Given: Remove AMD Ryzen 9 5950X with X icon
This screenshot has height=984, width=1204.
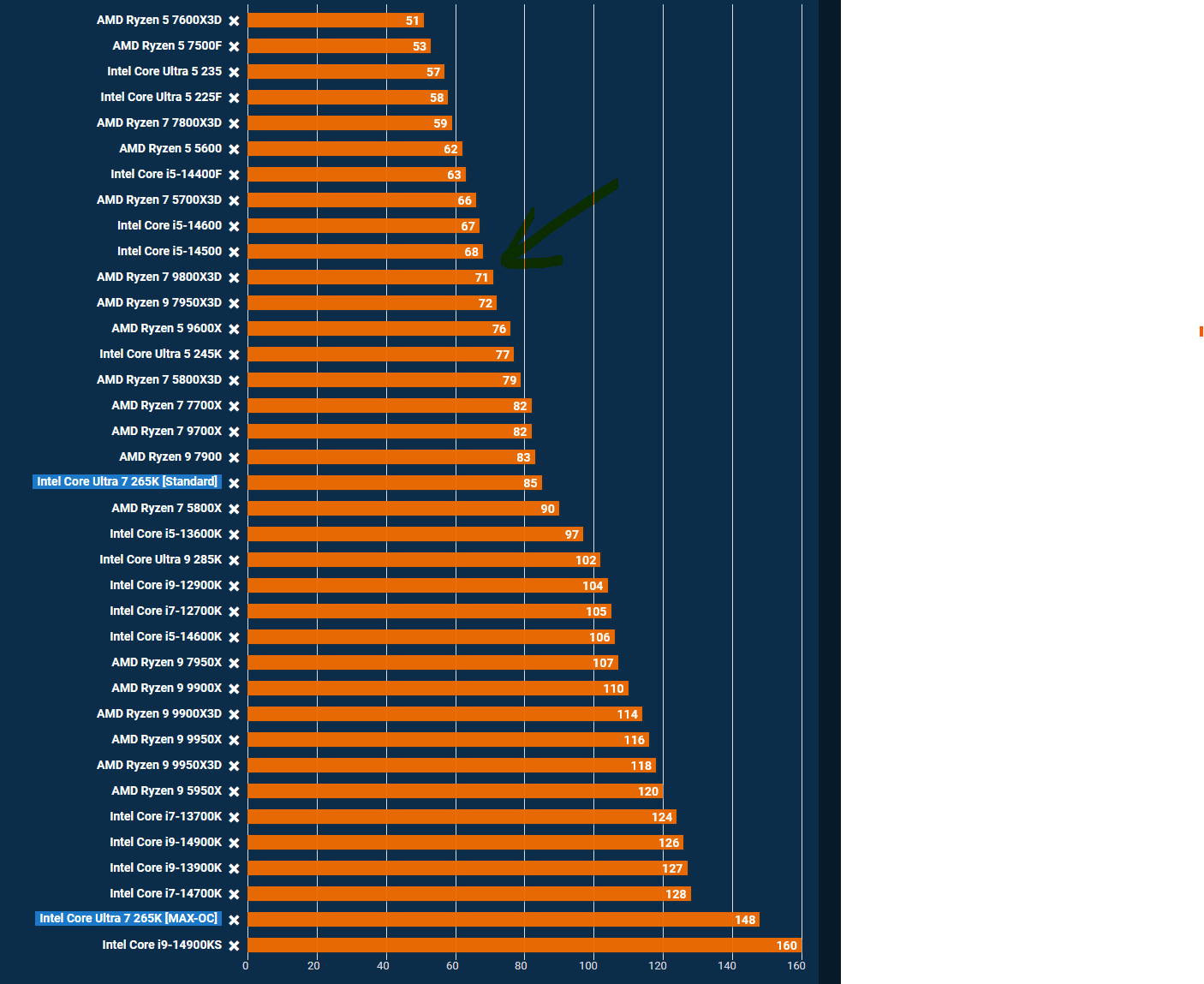Looking at the screenshot, I should pyautogui.click(x=234, y=791).
